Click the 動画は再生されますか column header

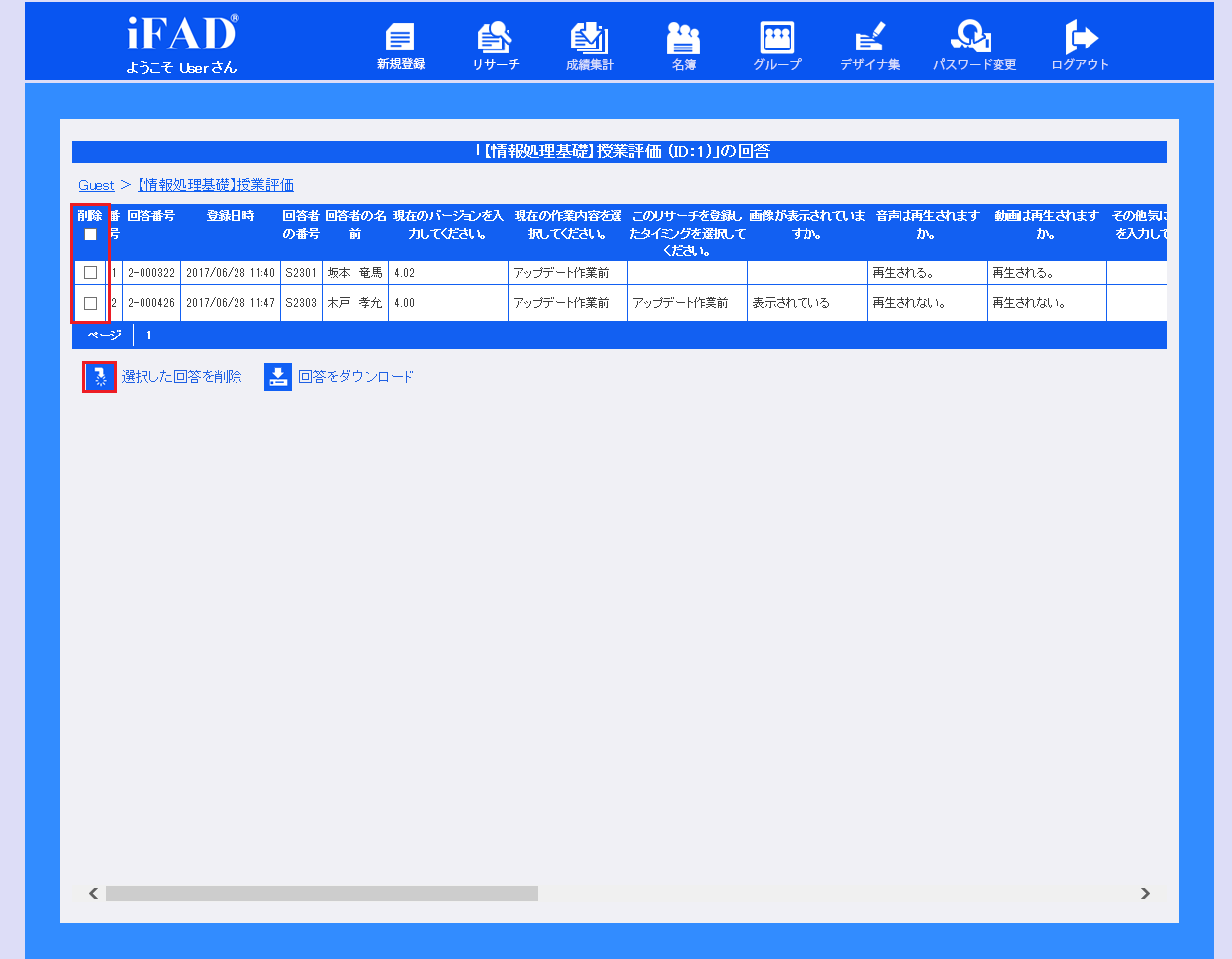[x=1047, y=225]
